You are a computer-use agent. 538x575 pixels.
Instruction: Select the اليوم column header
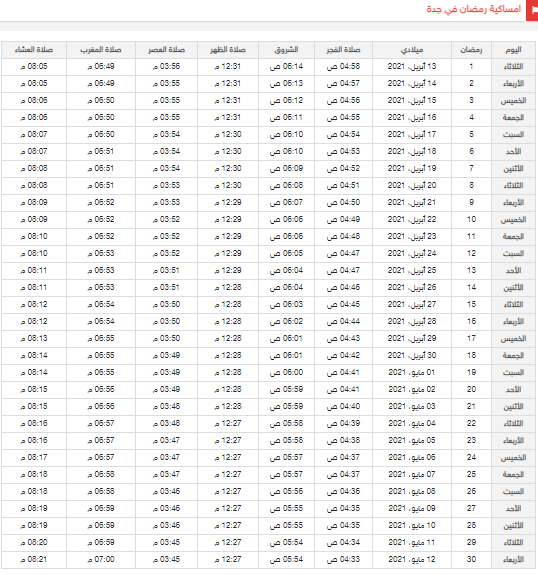513,50
